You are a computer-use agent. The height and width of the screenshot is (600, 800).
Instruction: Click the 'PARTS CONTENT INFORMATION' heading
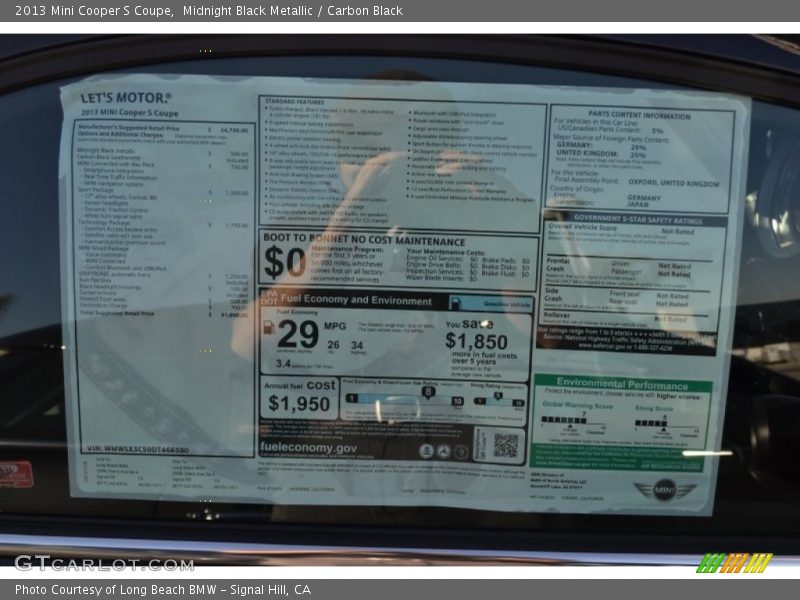639,115
